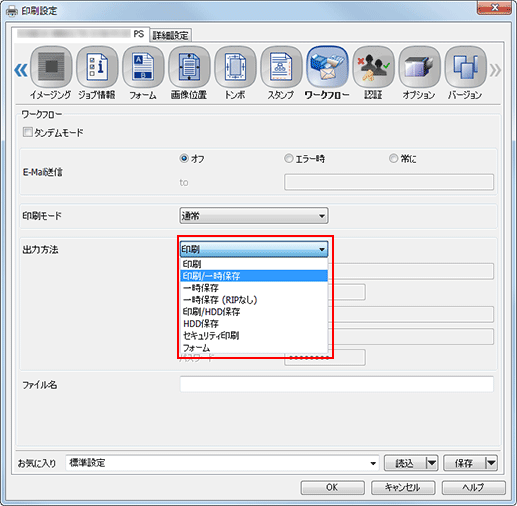Click the left double-chevron scroll arrow
517x506 pixels.
click(21, 70)
